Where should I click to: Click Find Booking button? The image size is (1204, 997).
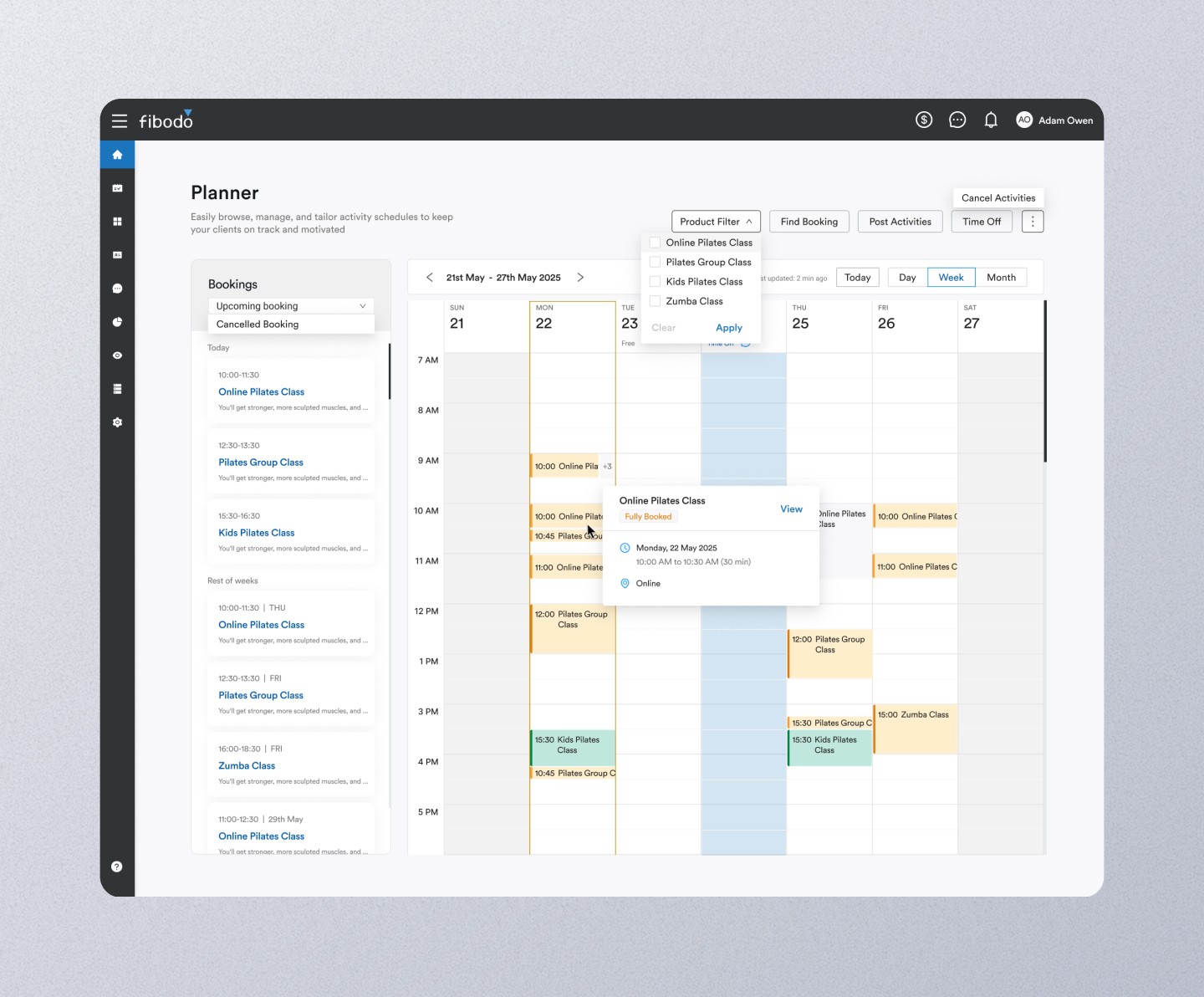point(809,222)
